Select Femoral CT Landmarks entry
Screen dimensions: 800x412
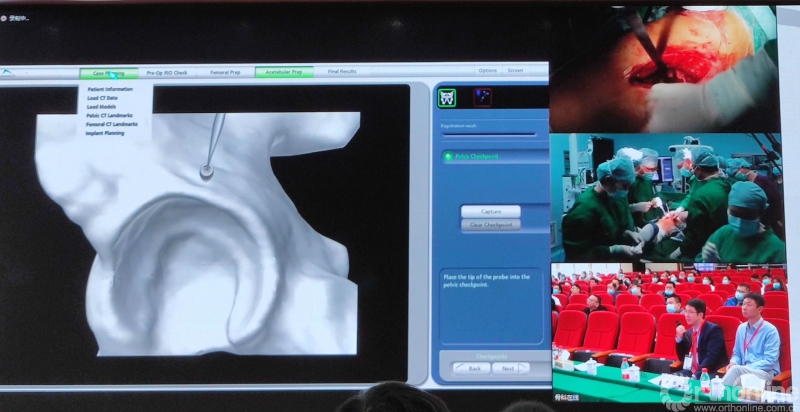pos(112,124)
